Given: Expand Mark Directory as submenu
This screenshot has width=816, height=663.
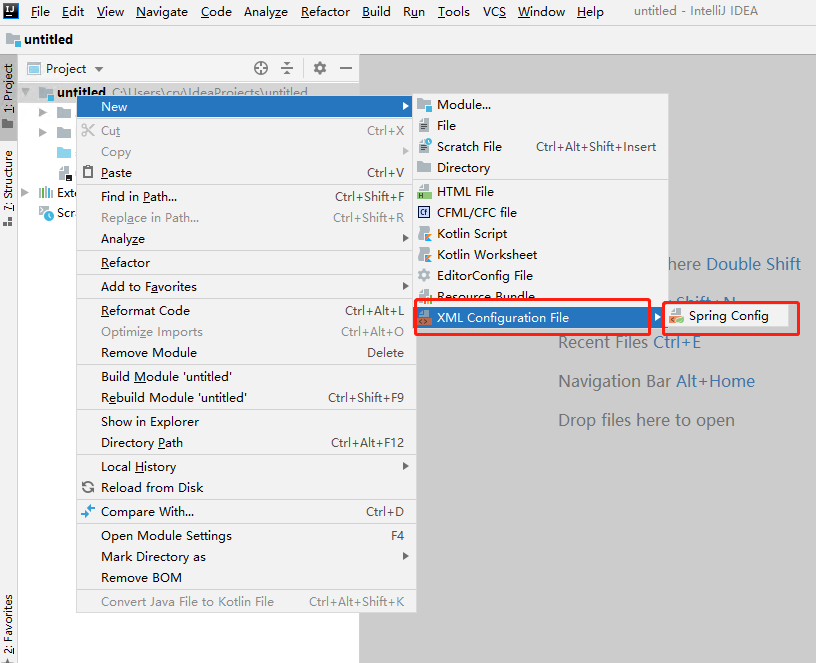Looking at the screenshot, I should click(405, 556).
